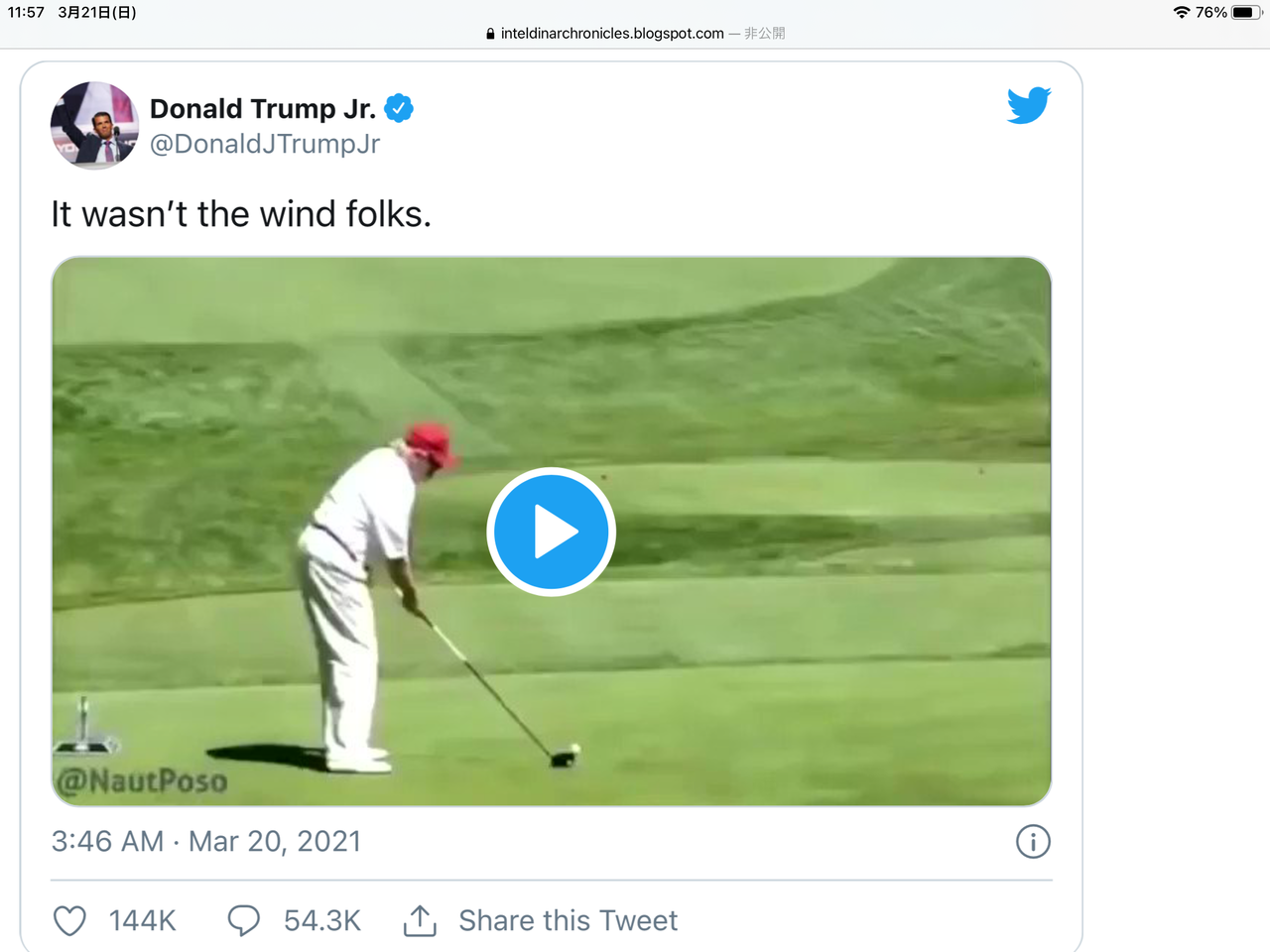
Task: Play the golf video
Action: point(551,532)
